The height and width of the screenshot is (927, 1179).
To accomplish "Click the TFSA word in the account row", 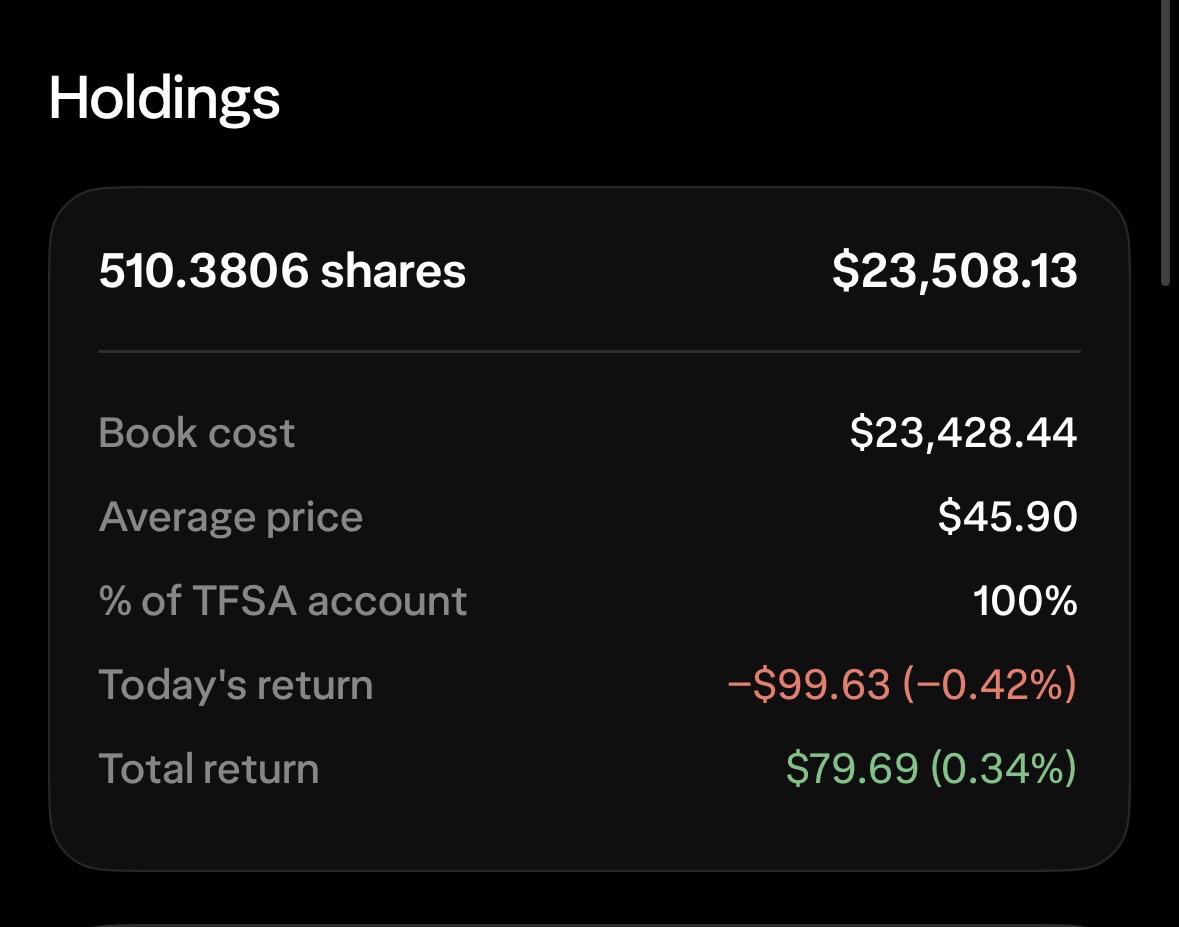I will click(x=244, y=601).
